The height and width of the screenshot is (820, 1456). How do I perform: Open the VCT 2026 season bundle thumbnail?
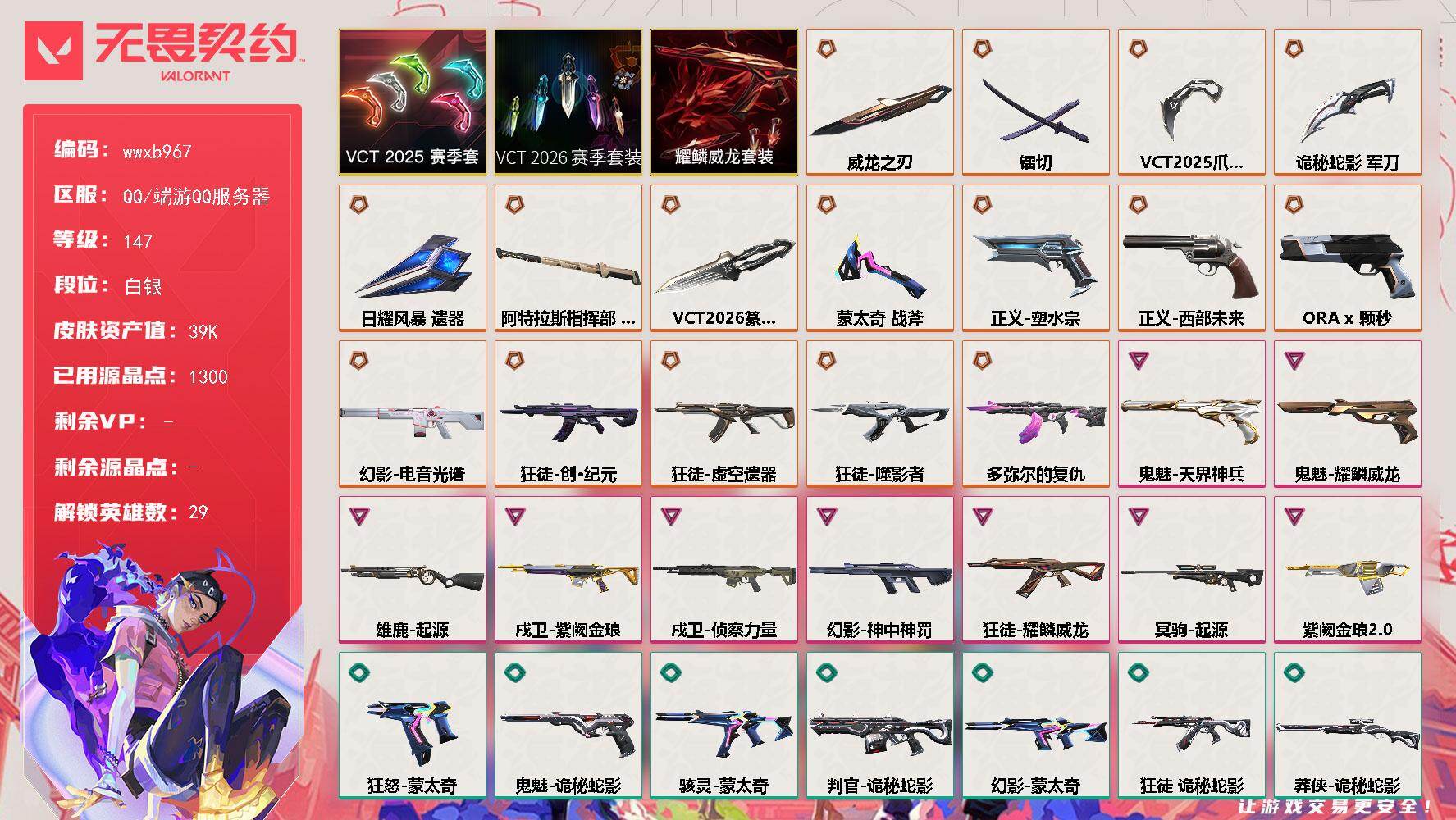[x=568, y=102]
